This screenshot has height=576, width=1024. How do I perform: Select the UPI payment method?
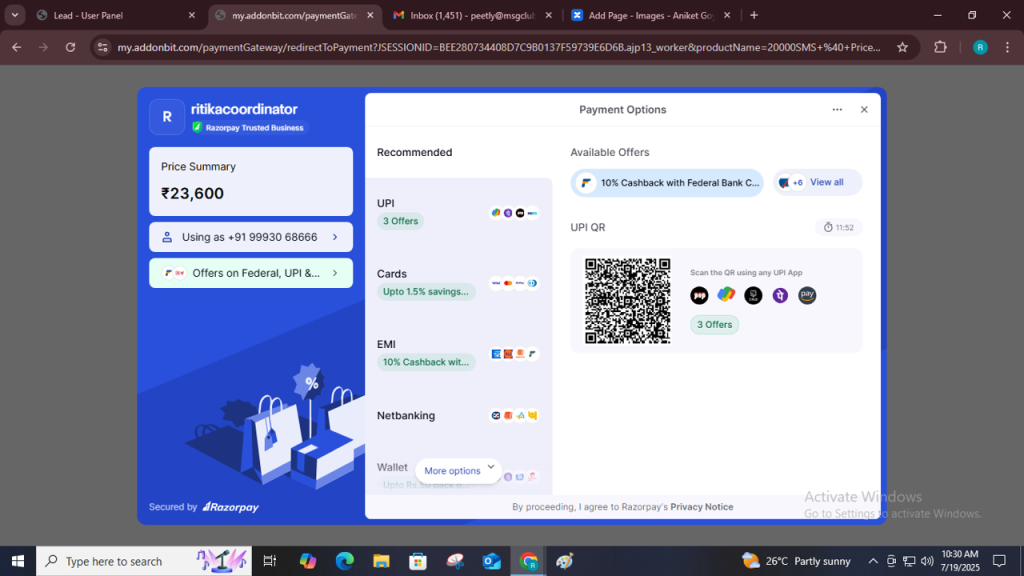pyautogui.click(x=458, y=213)
